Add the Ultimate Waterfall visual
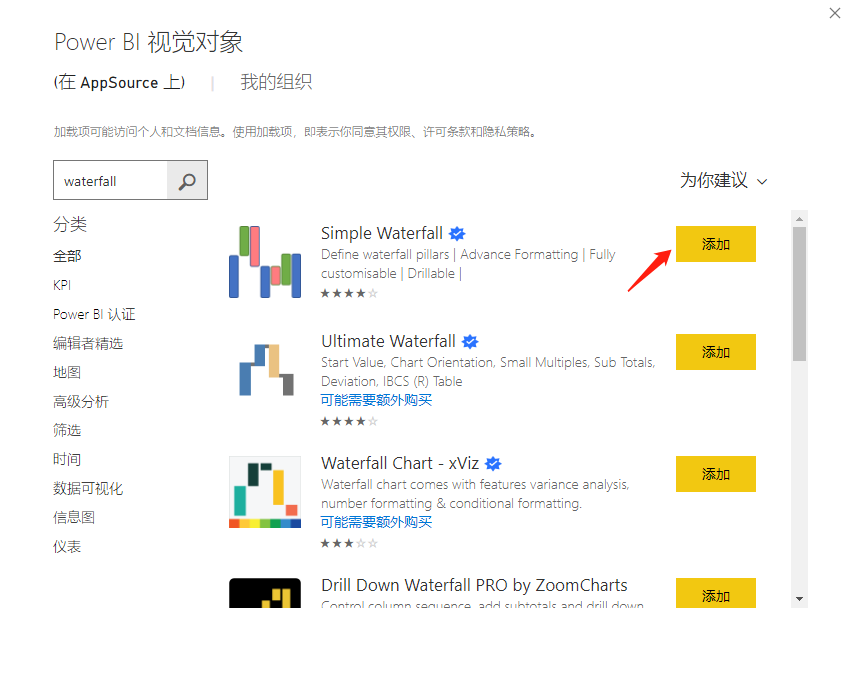The width and height of the screenshot is (850, 681). pyautogui.click(x=715, y=352)
